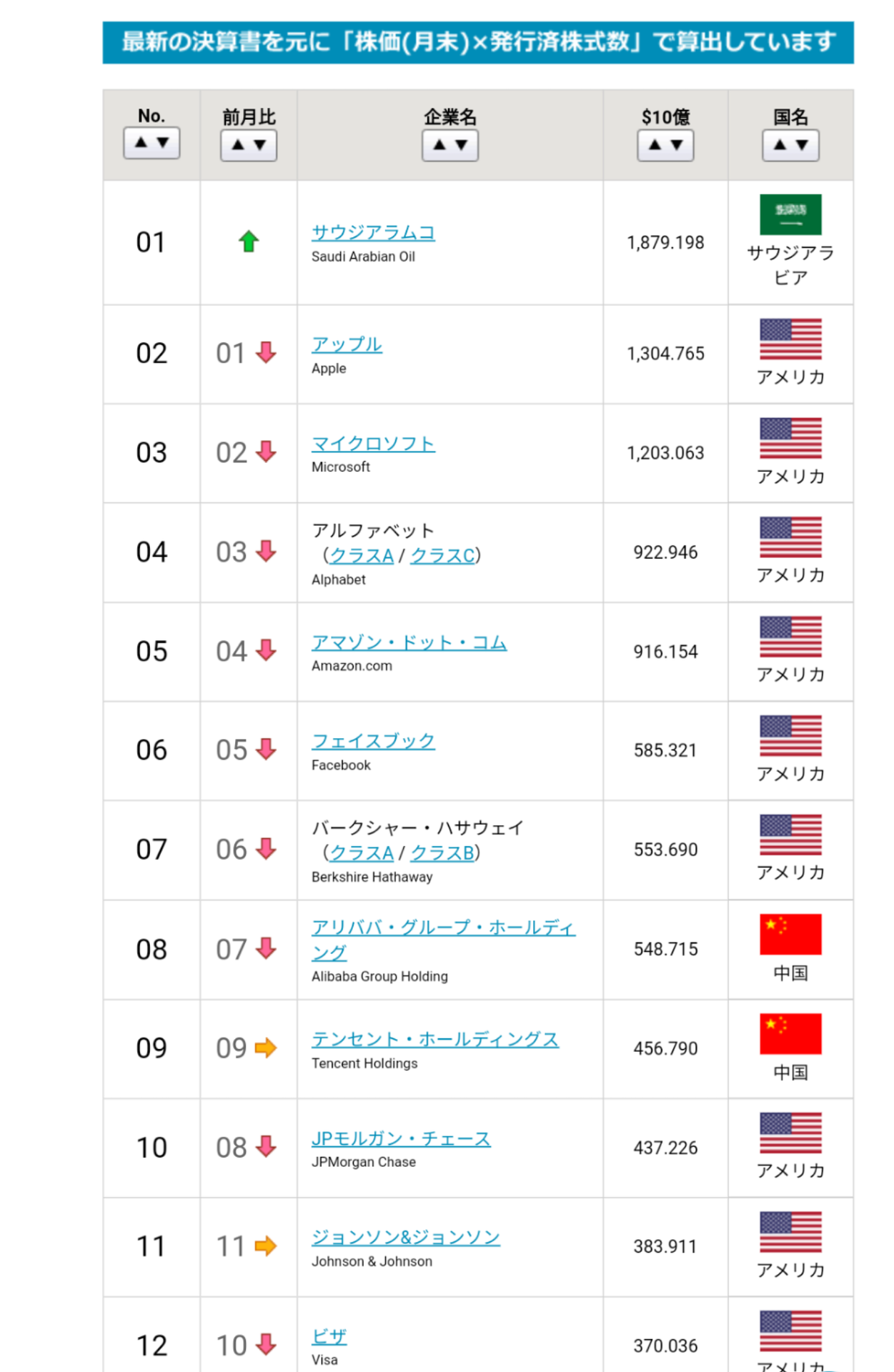
Task: Sort table by 国名 column
Action: click(790, 145)
